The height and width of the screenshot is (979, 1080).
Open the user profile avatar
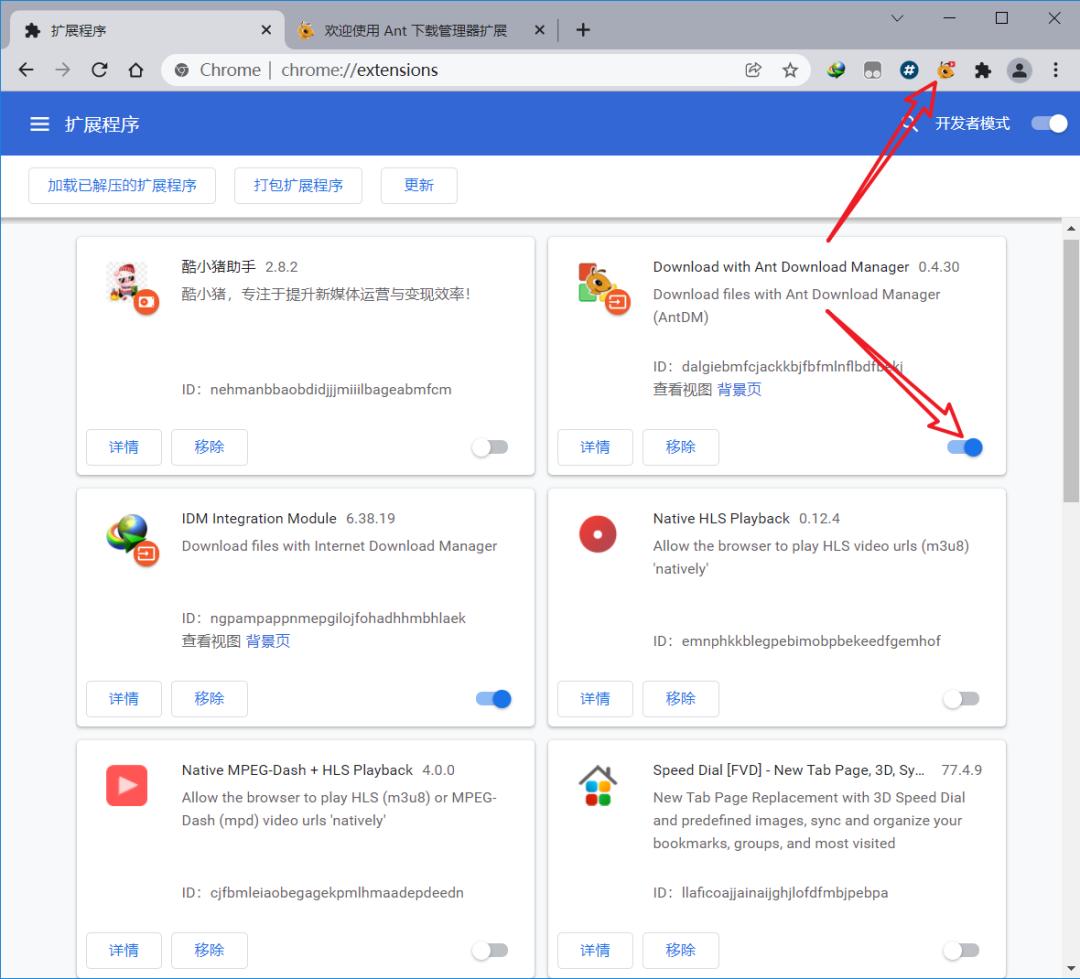(1019, 70)
